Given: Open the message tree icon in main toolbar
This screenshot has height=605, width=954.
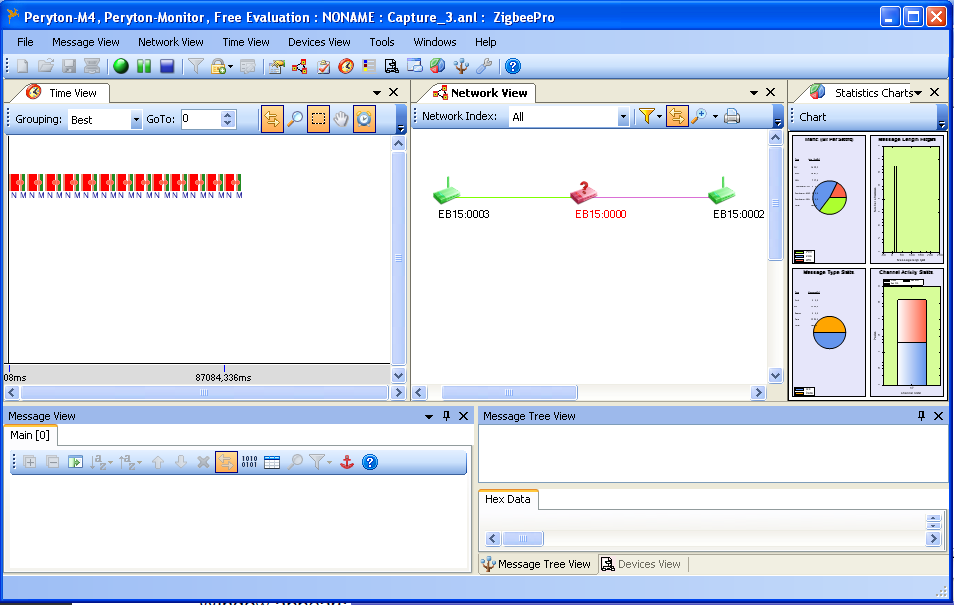Looking at the screenshot, I should tap(461, 66).
